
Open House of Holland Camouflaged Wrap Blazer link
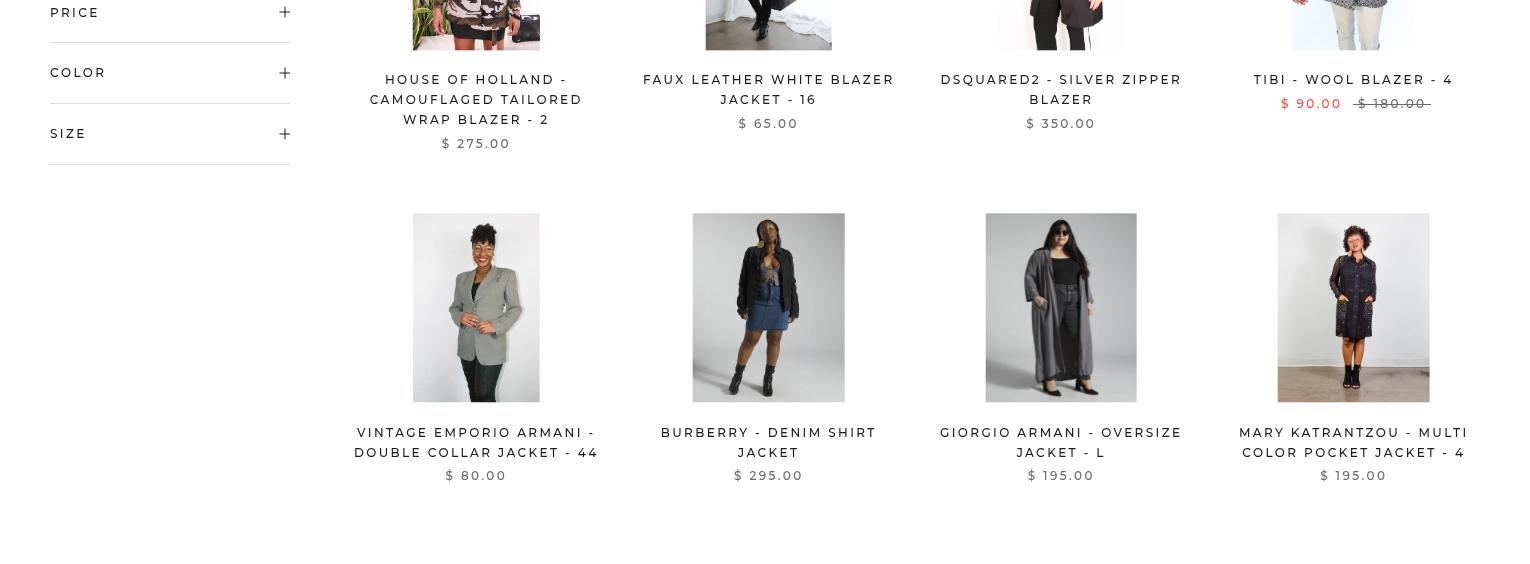[x=476, y=100]
